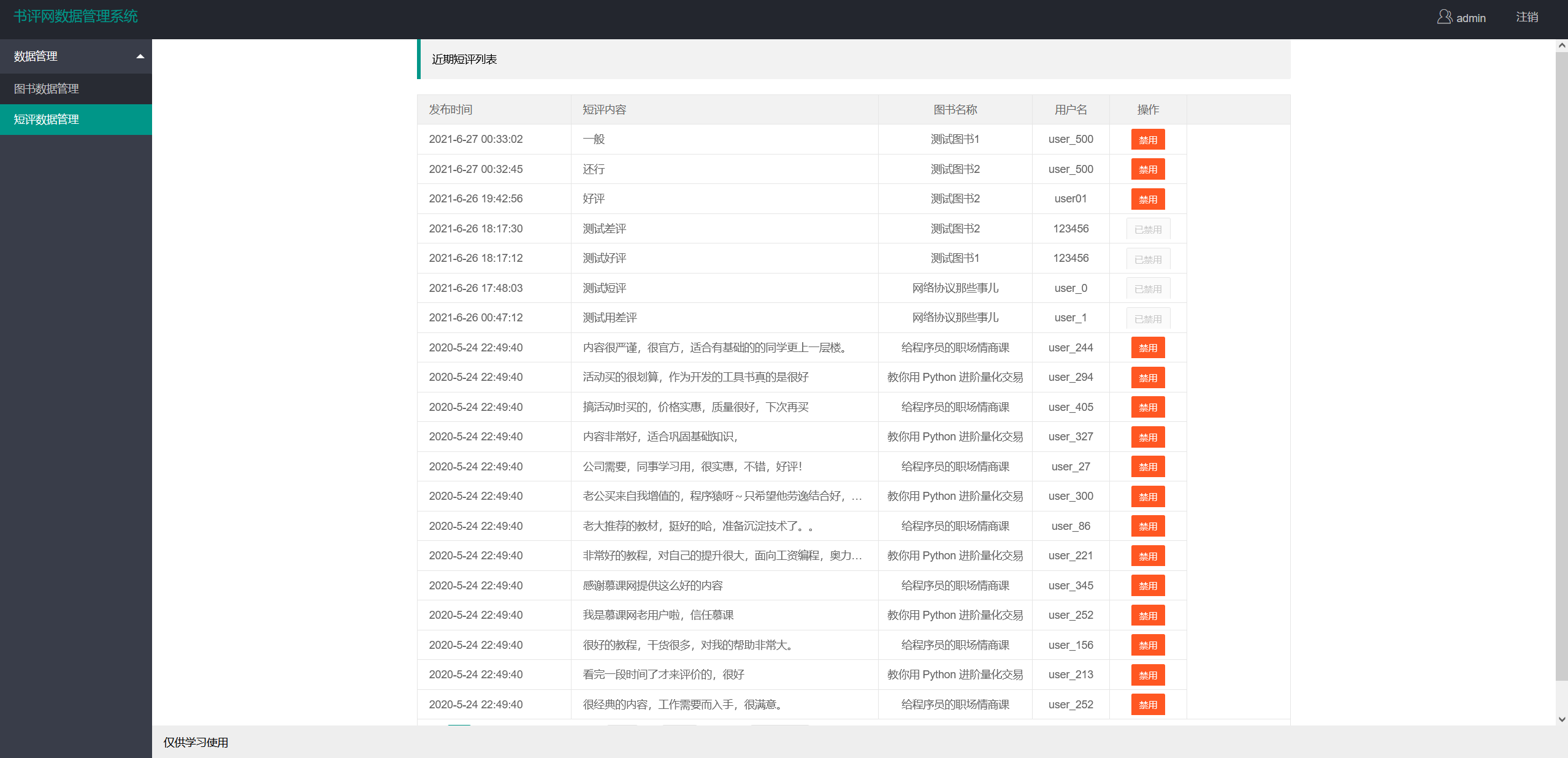
Task: Disable the review by user_345
Action: [1148, 586]
